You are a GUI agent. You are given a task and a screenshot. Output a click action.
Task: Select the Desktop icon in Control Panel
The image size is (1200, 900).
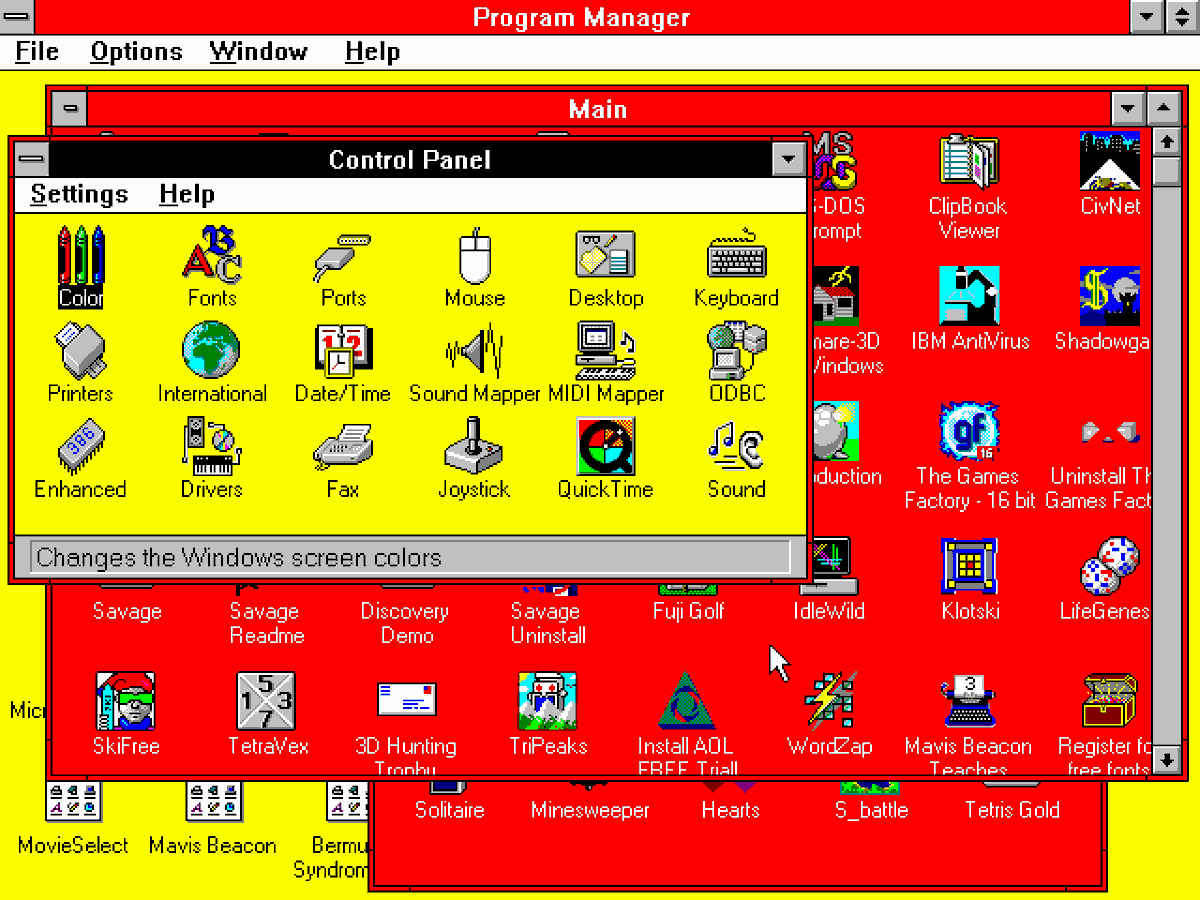[605, 255]
